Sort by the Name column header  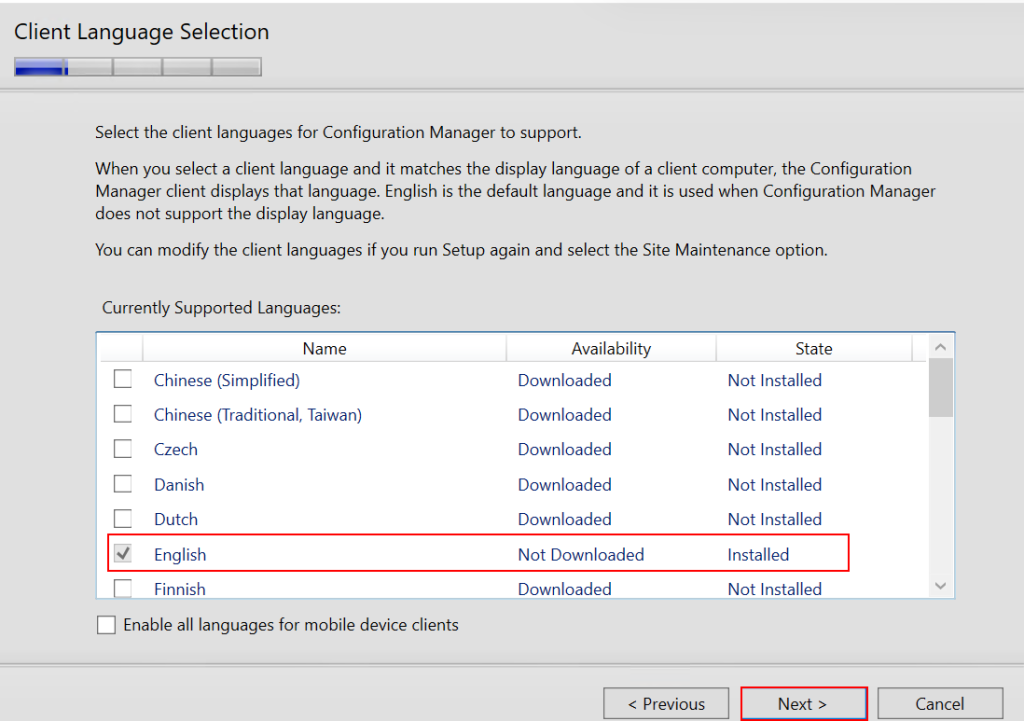pyautogui.click(x=324, y=348)
